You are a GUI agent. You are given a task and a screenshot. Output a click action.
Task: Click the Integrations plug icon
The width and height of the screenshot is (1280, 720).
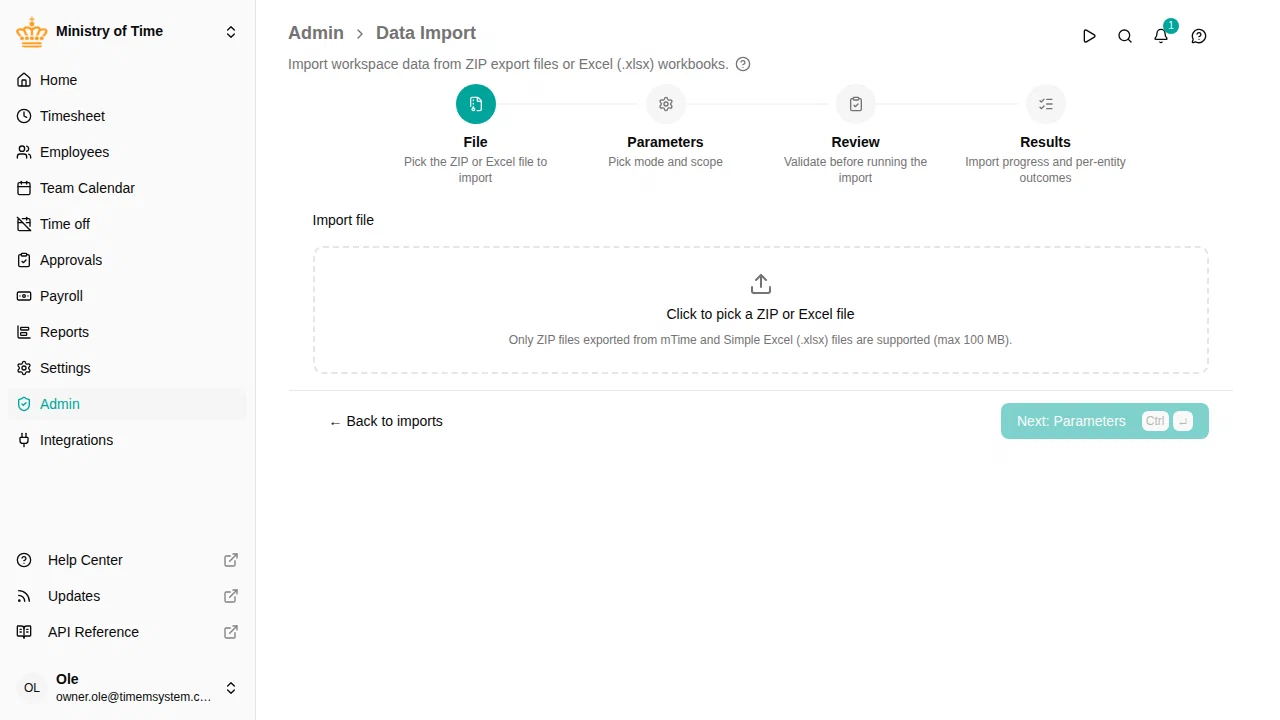point(24,440)
